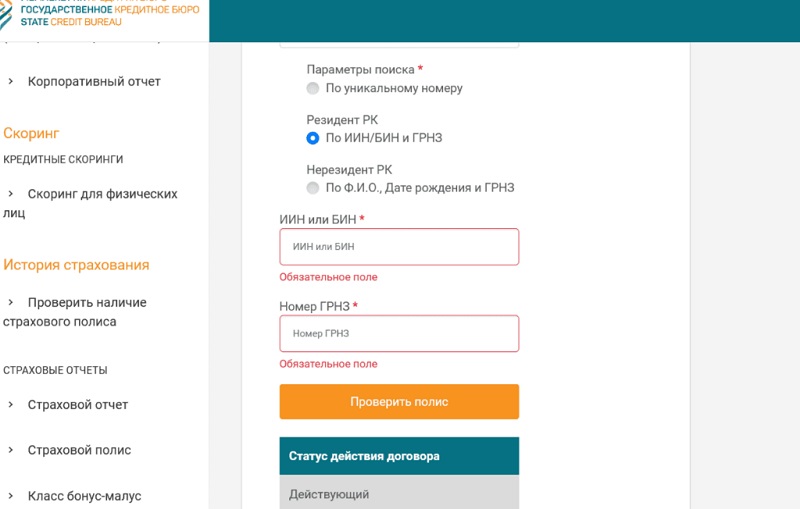Viewport: 800px width, 509px height.
Task: Focus the Номер ГРНЗ input field
Action: (x=399, y=334)
